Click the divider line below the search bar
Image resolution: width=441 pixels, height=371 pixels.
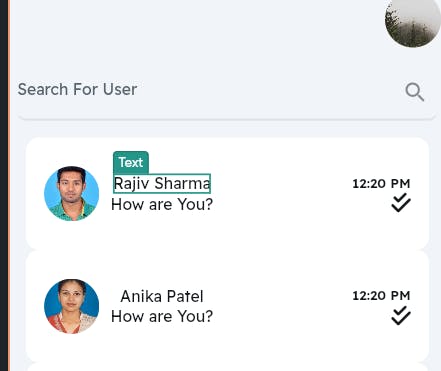tap(227, 118)
